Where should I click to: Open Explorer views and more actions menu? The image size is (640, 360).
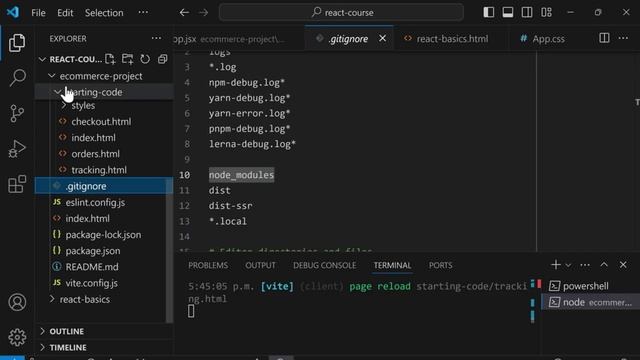point(156,38)
